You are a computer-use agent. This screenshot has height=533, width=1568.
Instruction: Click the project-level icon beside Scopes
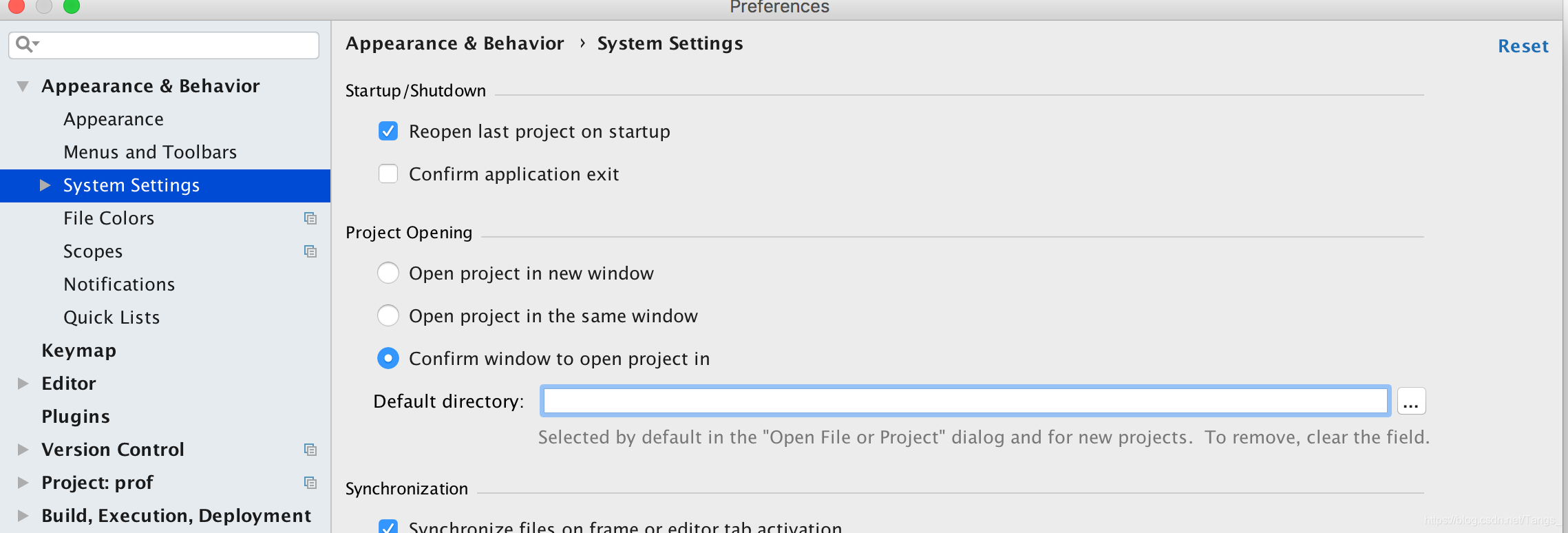coord(310,251)
